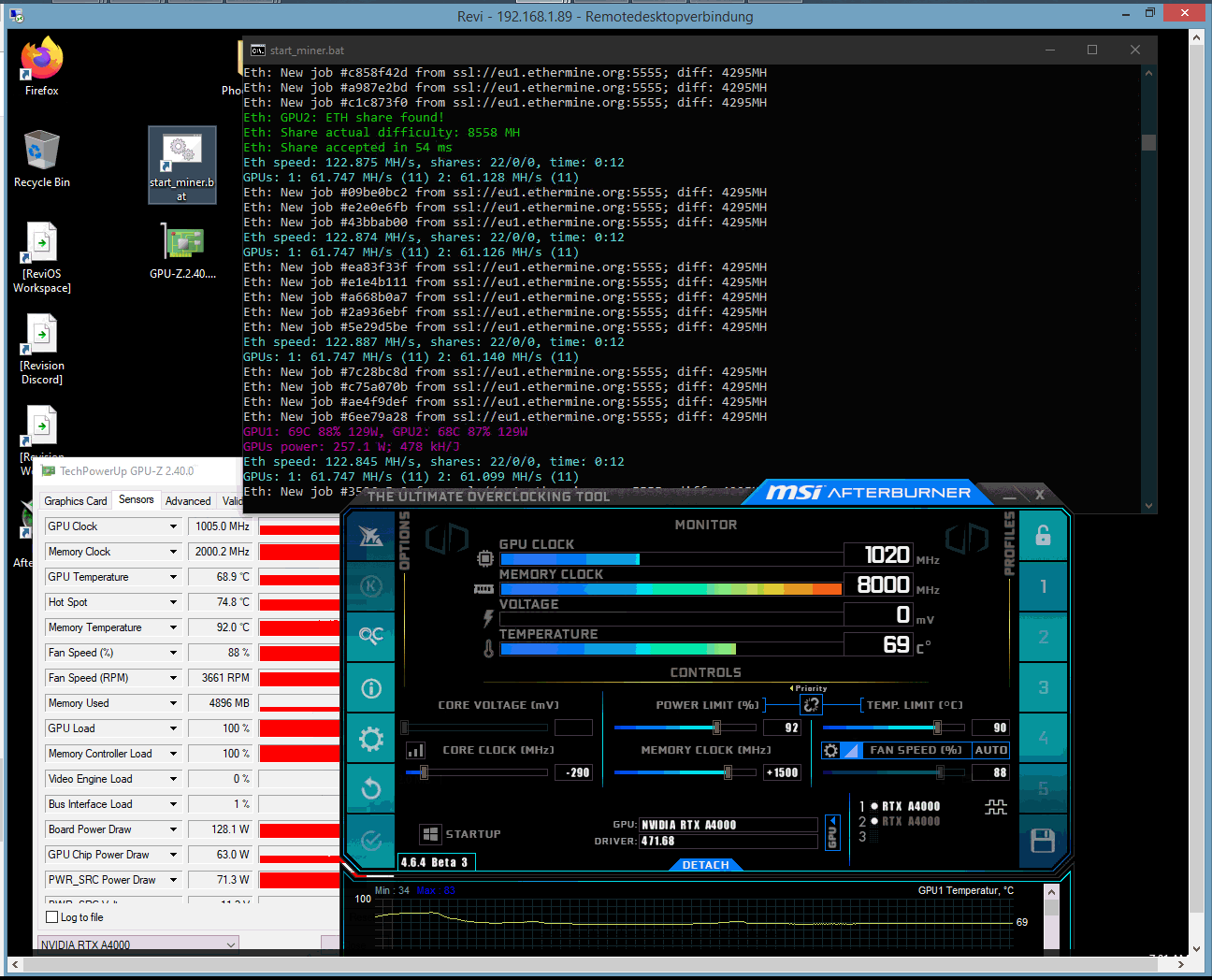Image resolution: width=1212 pixels, height=980 pixels.
Task: Toggle Windows STARTUP apply button
Action: pos(430,834)
